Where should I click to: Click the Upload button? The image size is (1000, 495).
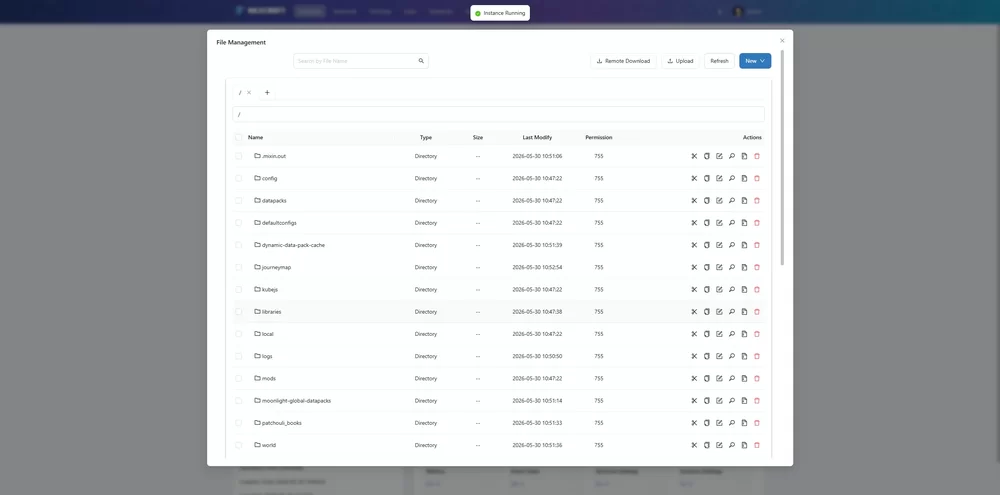click(x=680, y=61)
